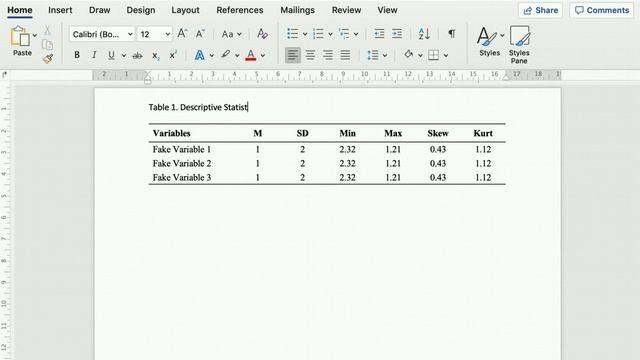Click the Paste clipboard icon
The height and width of the screenshot is (360, 640).
click(20, 37)
